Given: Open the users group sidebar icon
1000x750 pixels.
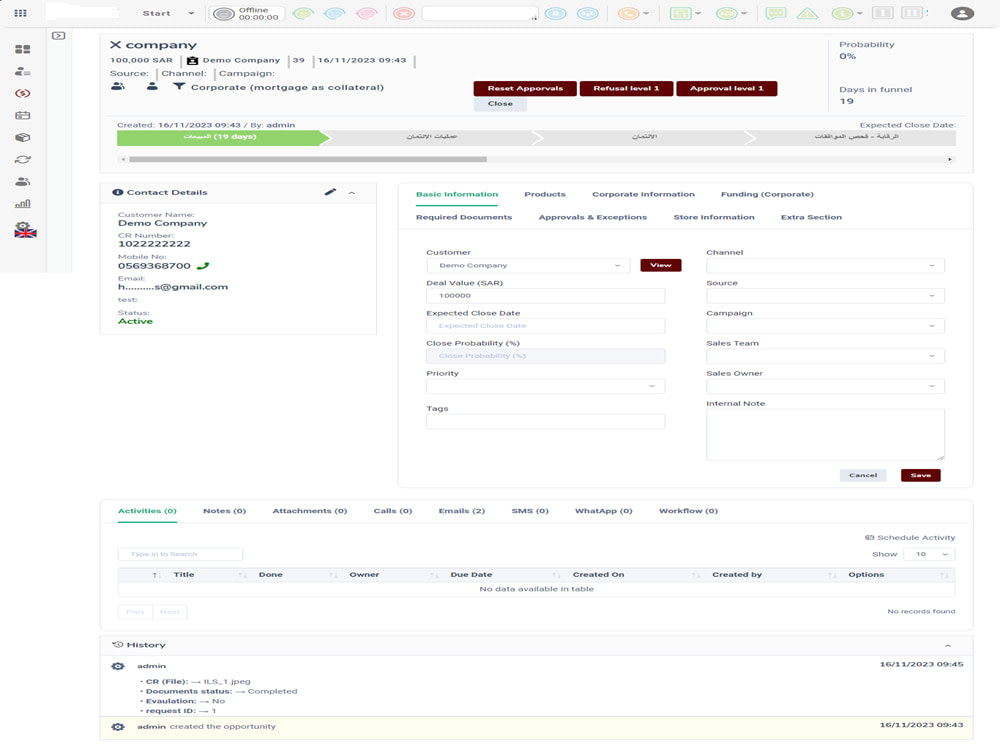Looking at the screenshot, I should tap(23, 182).
